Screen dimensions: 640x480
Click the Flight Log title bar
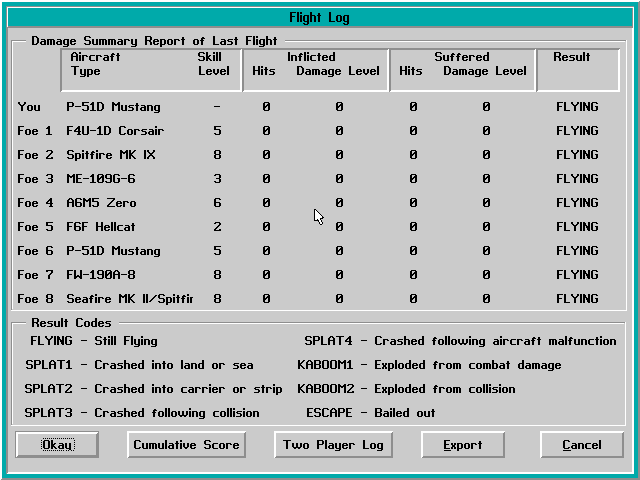click(x=320, y=18)
